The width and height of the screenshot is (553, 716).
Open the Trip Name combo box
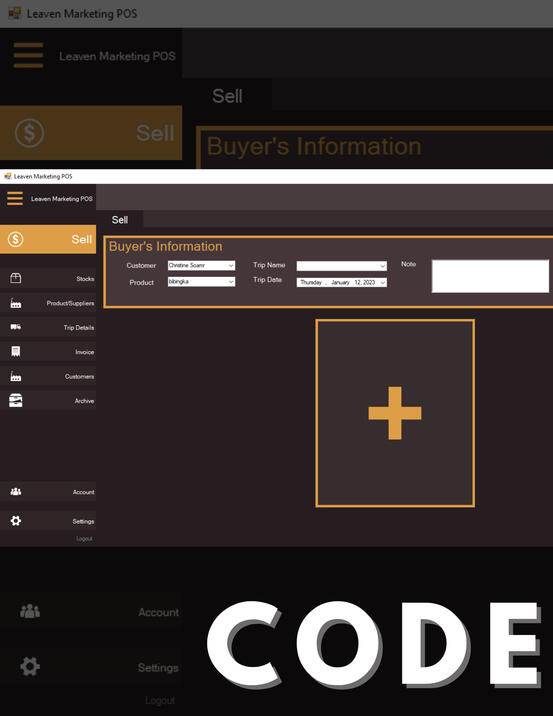342,266
